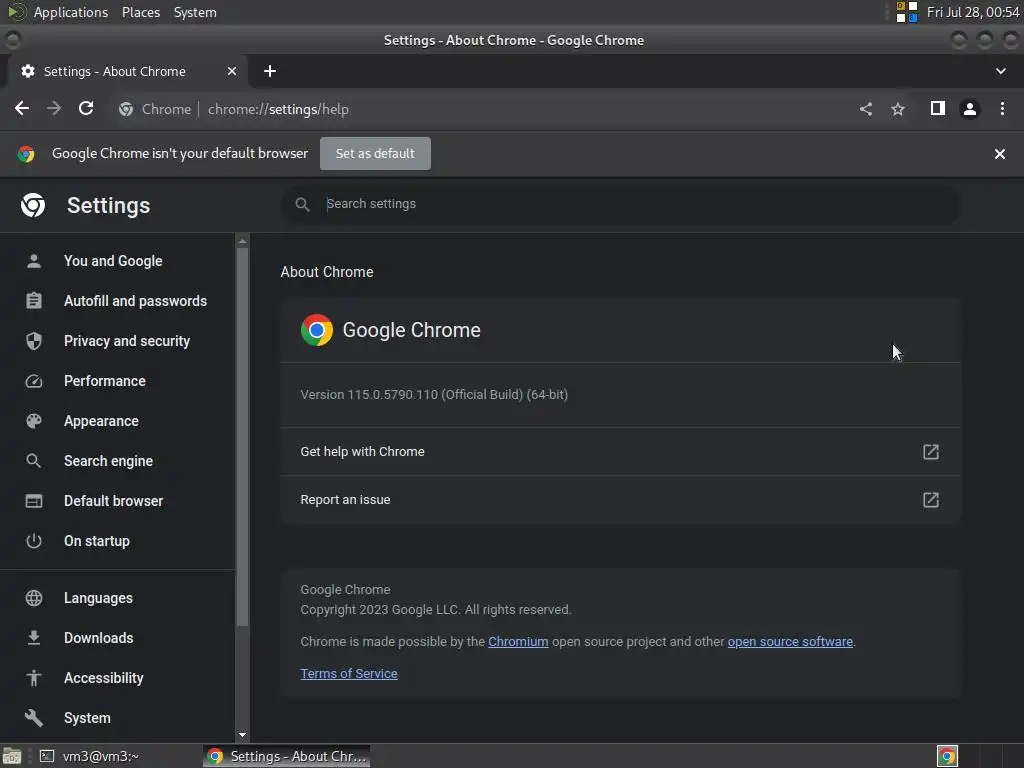Click the Autofill clipboard icon
This screenshot has height=768, width=1024.
point(34,301)
